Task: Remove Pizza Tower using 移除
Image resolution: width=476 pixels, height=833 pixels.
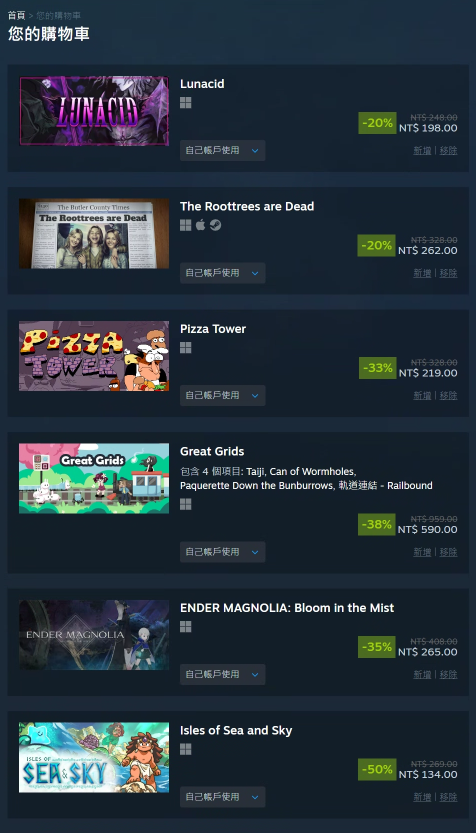Action: pos(448,395)
